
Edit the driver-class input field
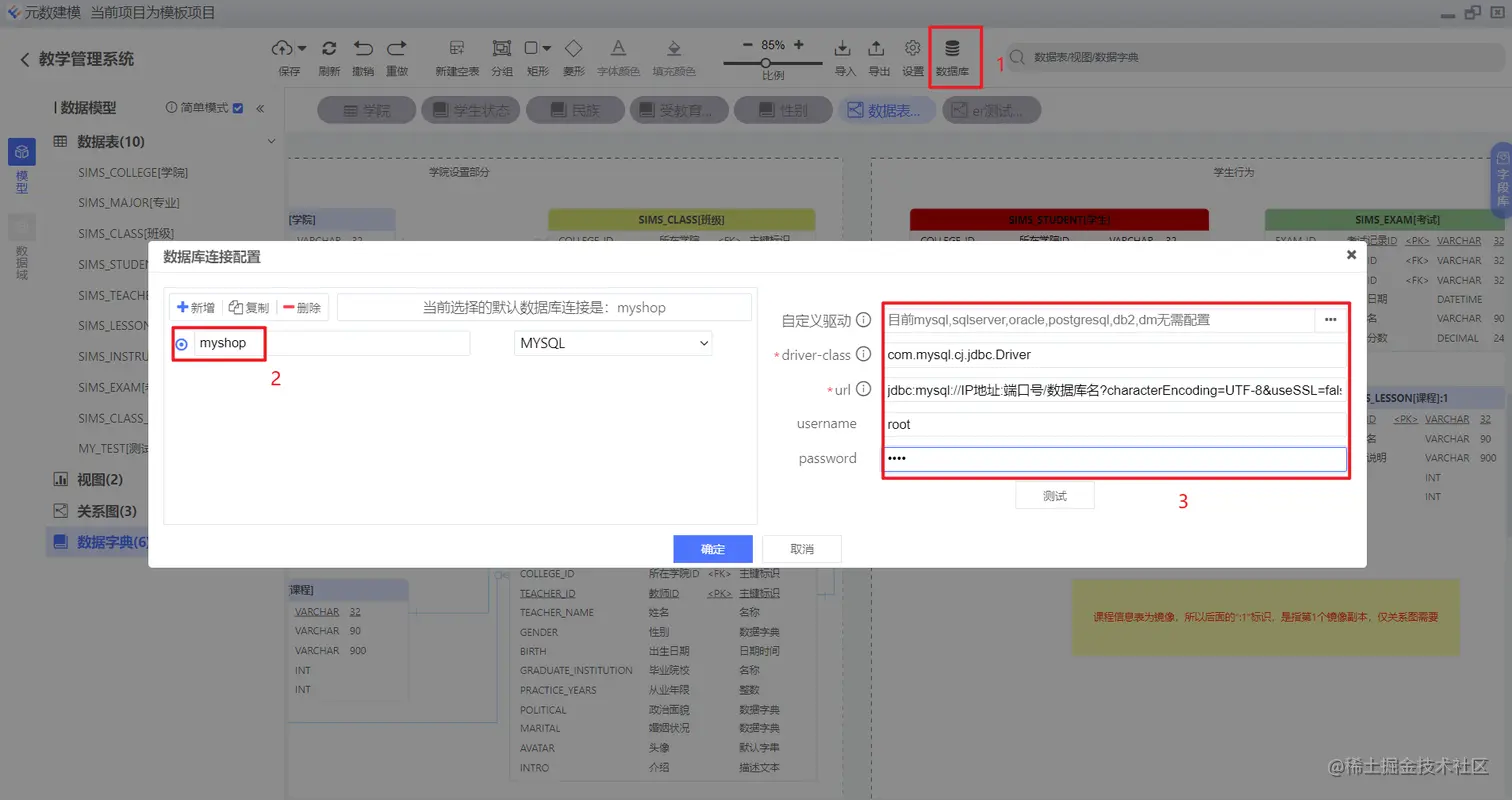tap(1115, 355)
